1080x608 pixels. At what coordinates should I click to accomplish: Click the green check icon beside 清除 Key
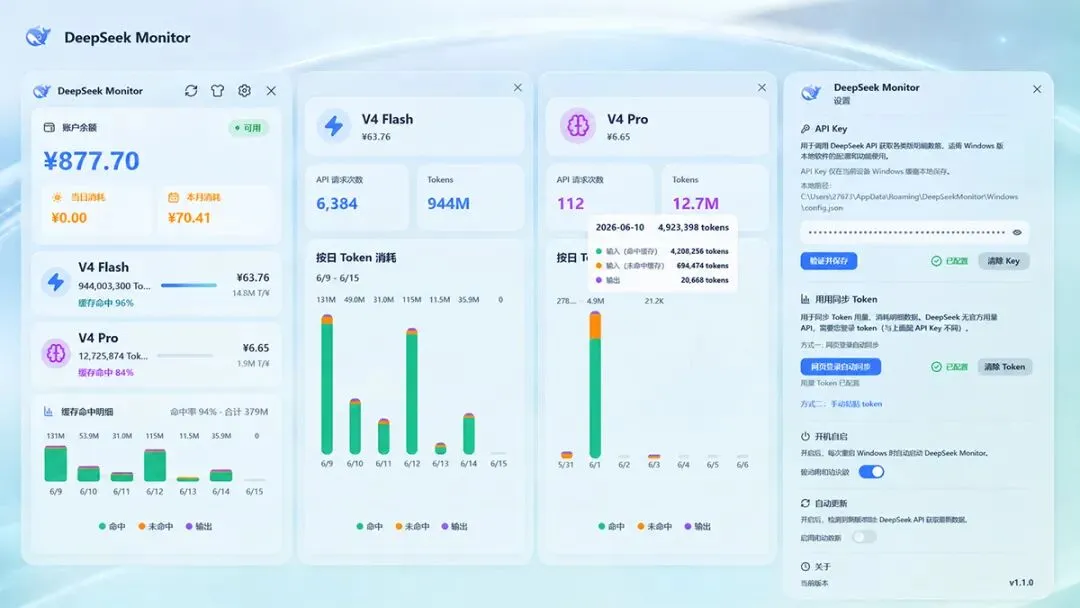coord(936,261)
